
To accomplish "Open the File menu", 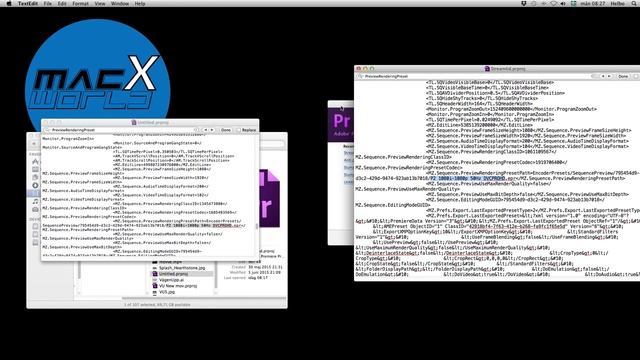I will tap(48, 3).
